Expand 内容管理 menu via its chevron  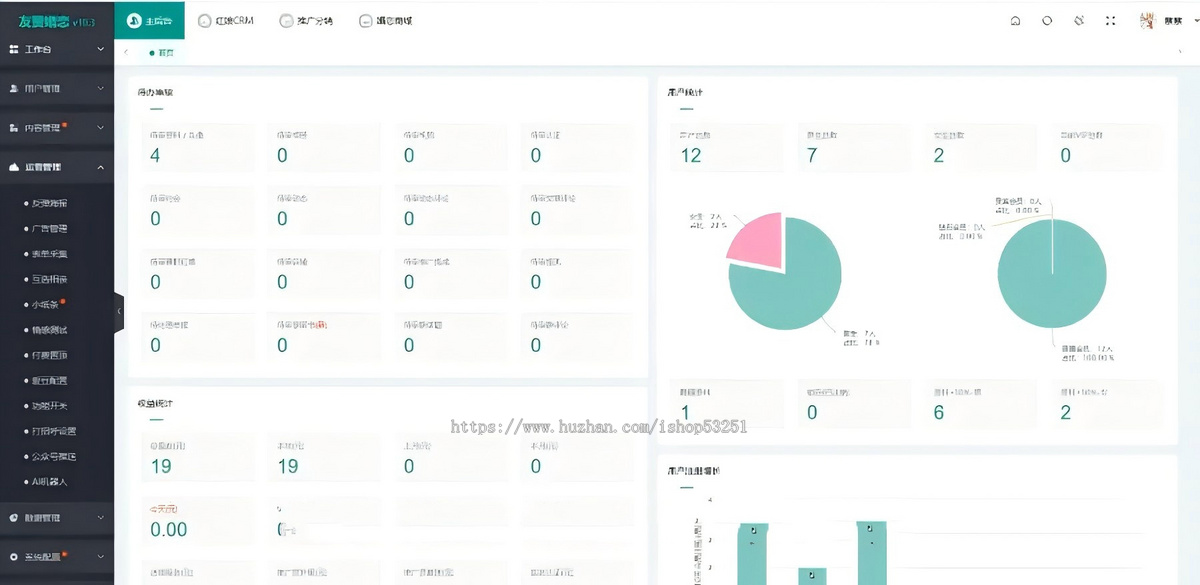[x=100, y=128]
